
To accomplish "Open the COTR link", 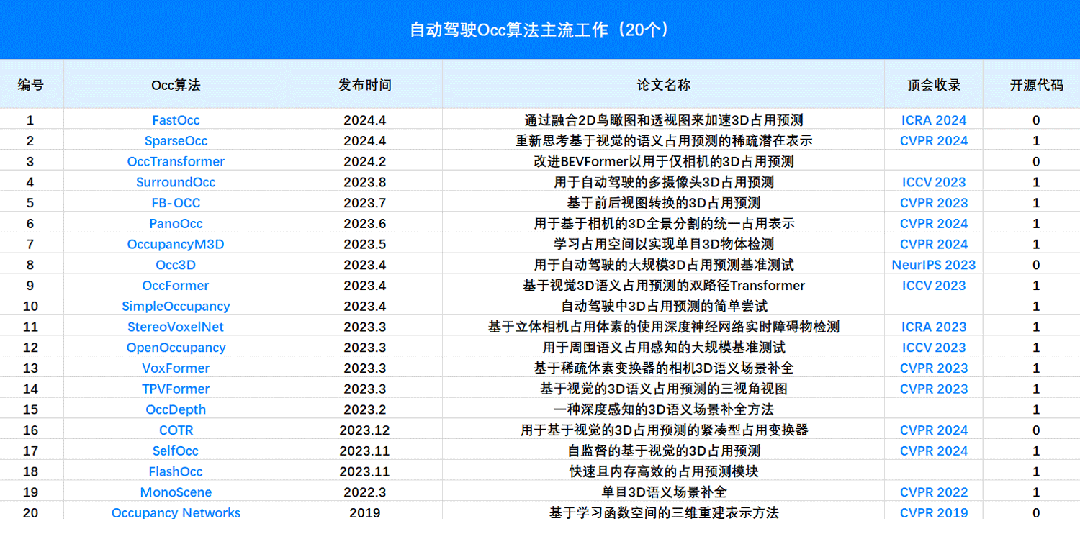I will tap(176, 431).
